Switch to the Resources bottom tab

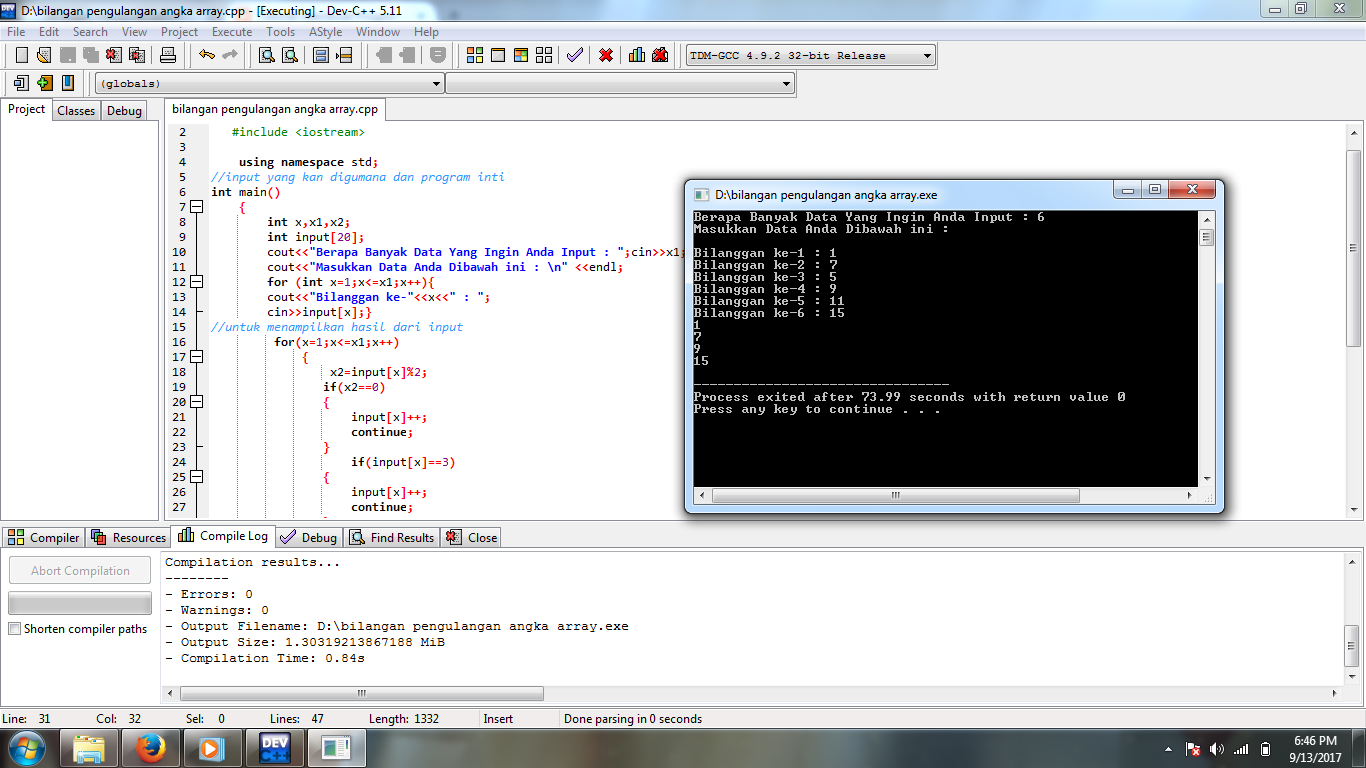tap(128, 537)
